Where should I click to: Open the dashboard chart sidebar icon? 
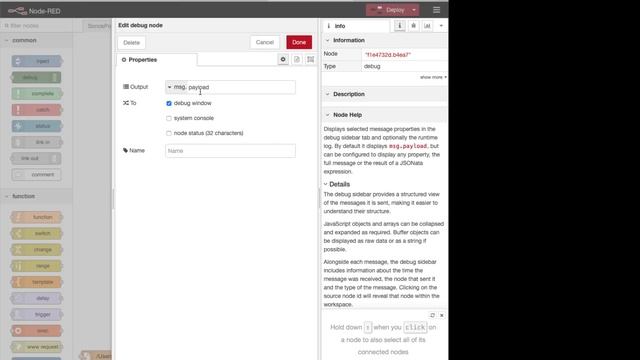[427, 26]
